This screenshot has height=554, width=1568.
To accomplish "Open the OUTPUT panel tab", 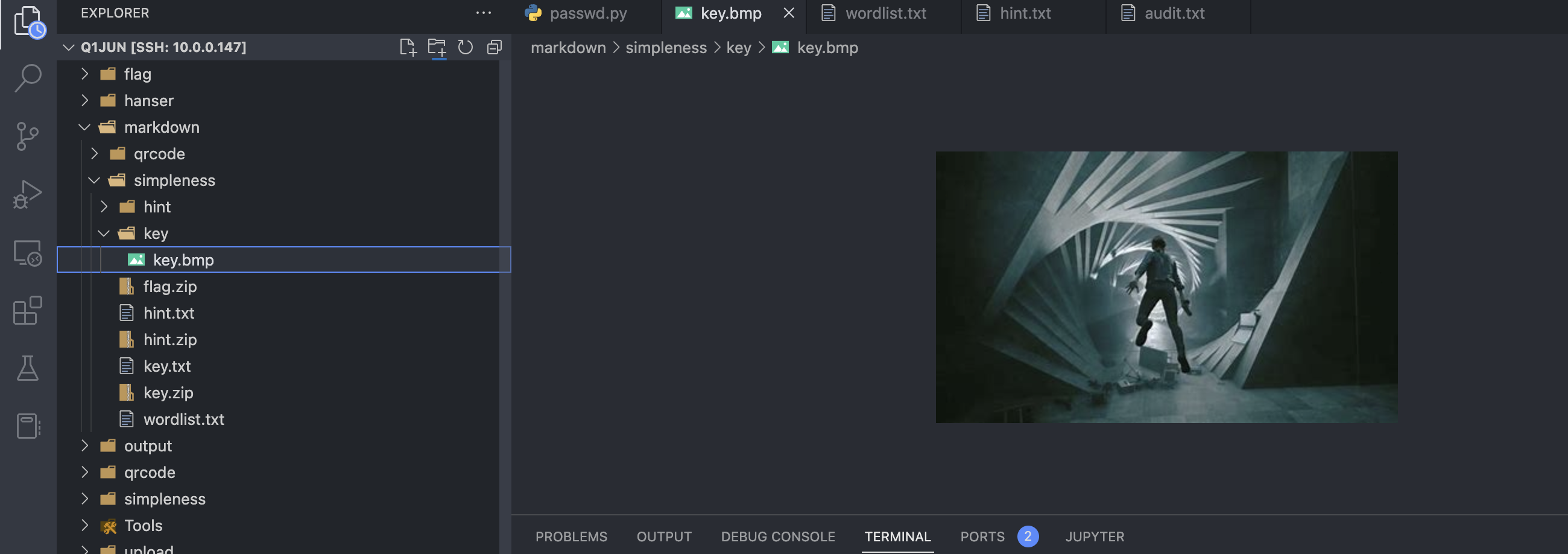I will click(x=664, y=536).
